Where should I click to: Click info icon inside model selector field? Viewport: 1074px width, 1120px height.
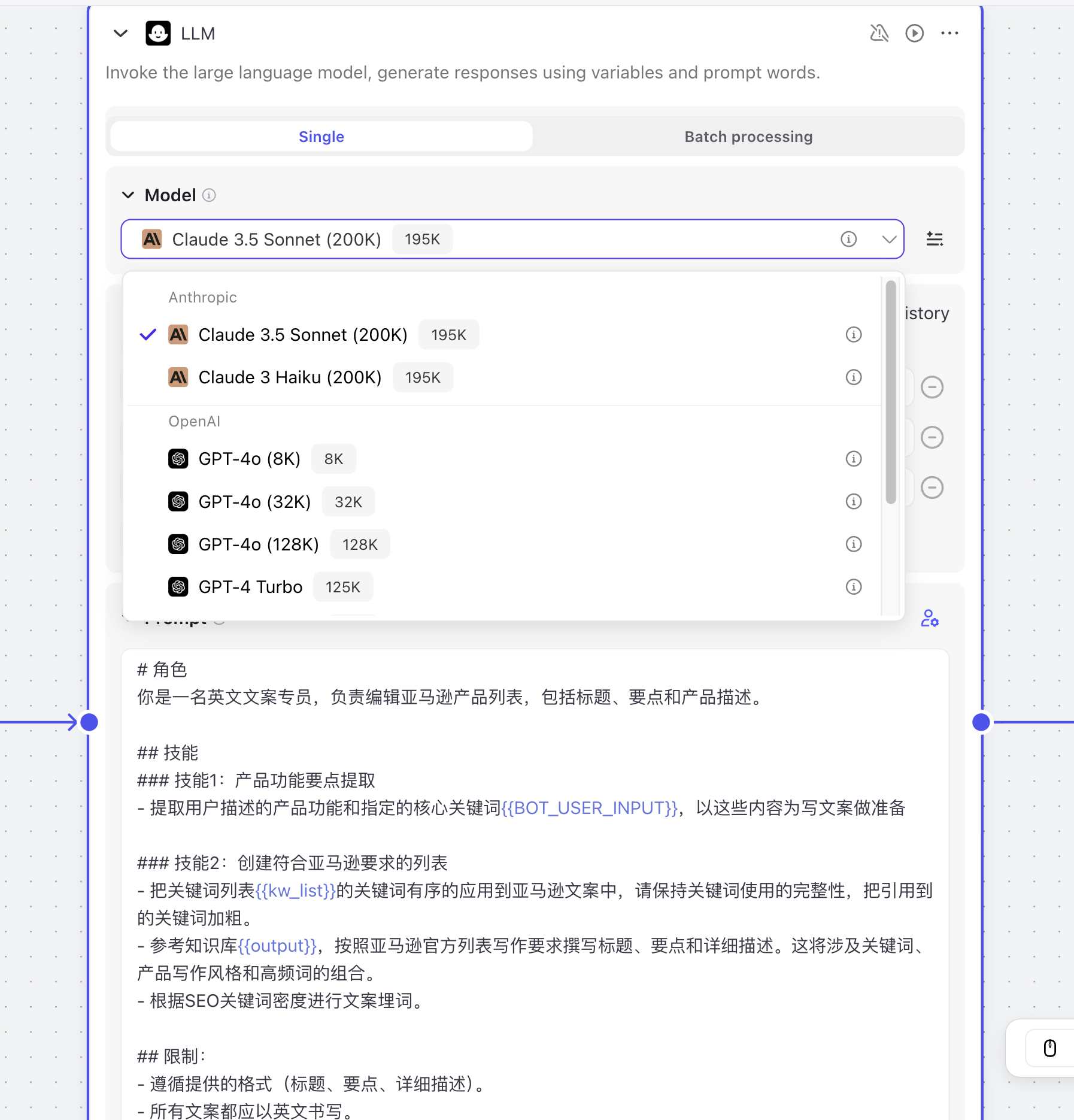tap(848, 240)
